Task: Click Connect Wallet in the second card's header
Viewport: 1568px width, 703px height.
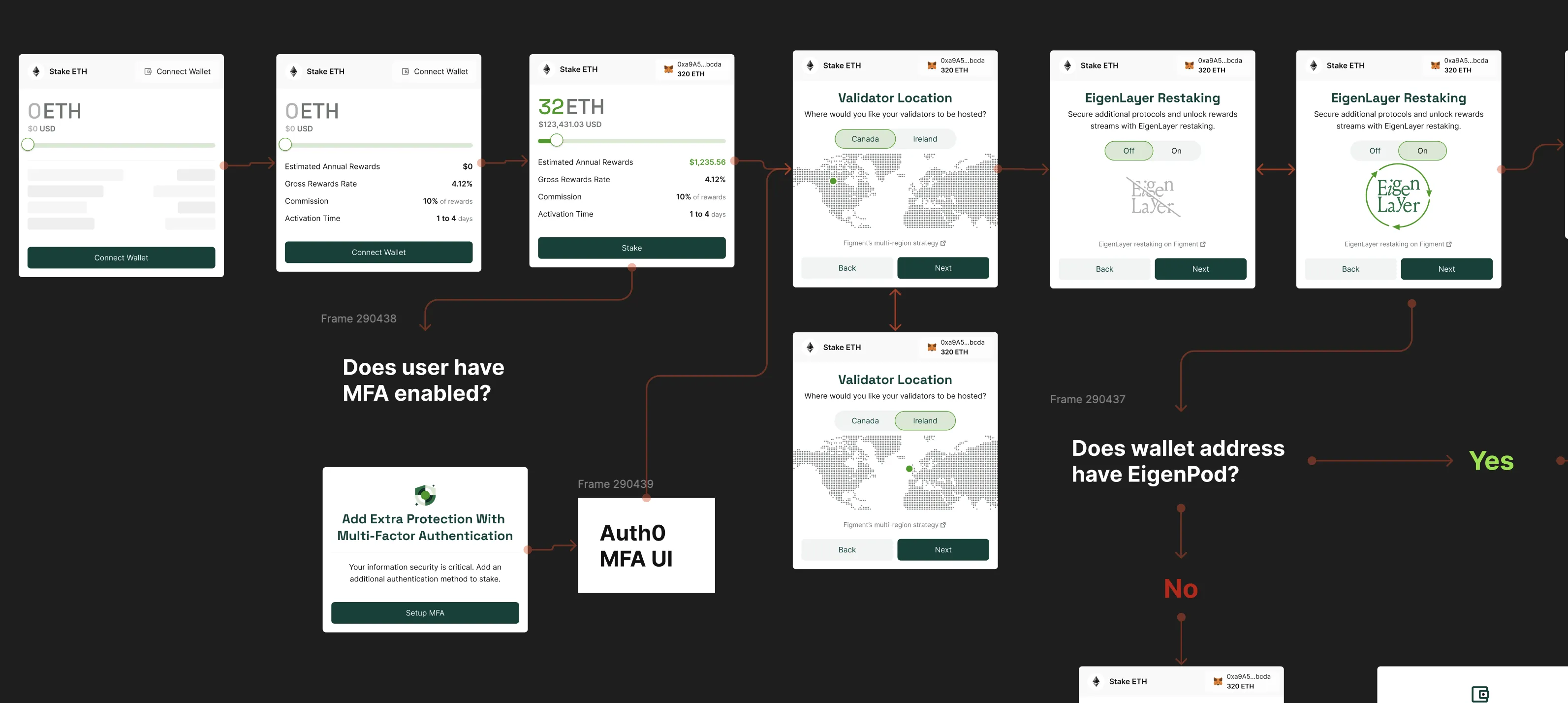Action: (435, 71)
